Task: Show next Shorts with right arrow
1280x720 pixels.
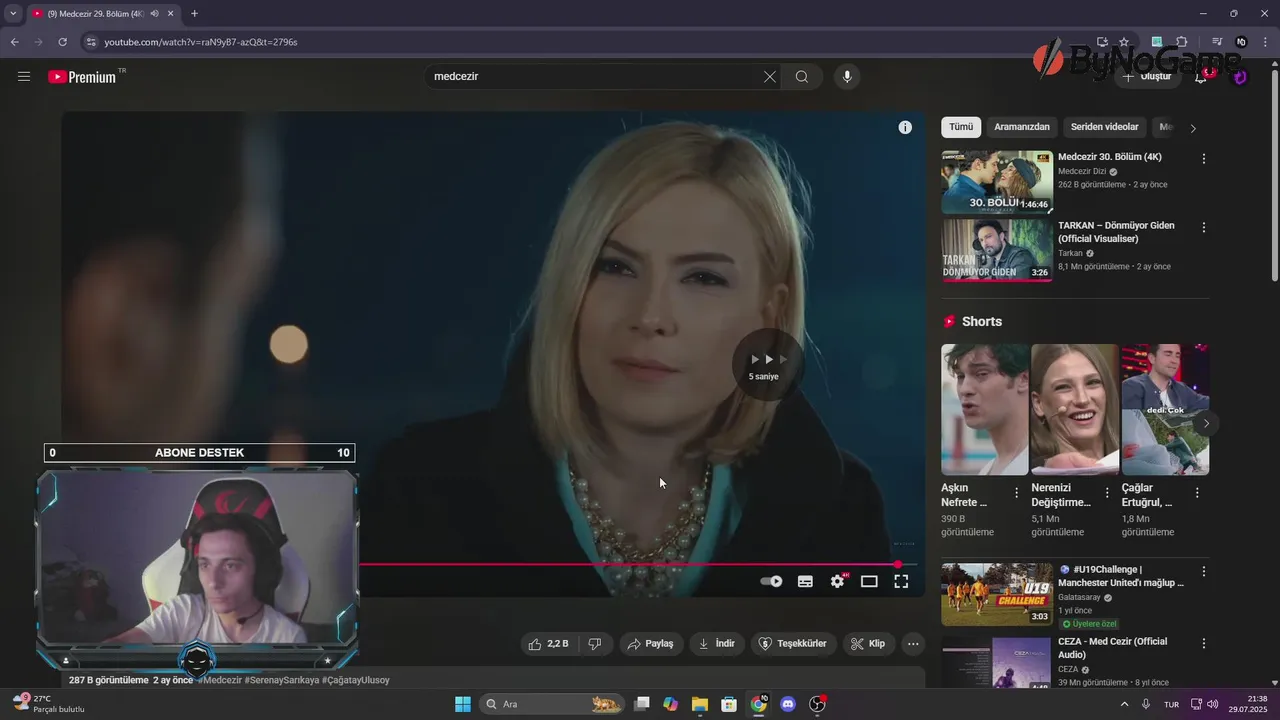Action: click(1206, 424)
